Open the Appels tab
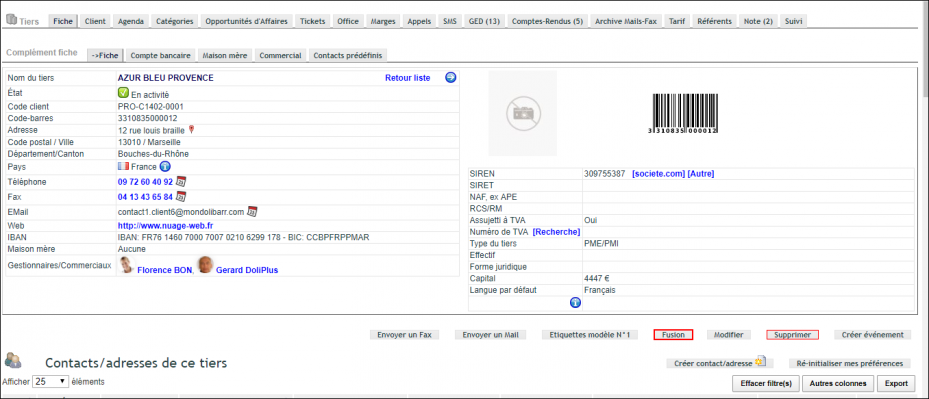Viewport: 929px width, 399px height. coord(419,21)
